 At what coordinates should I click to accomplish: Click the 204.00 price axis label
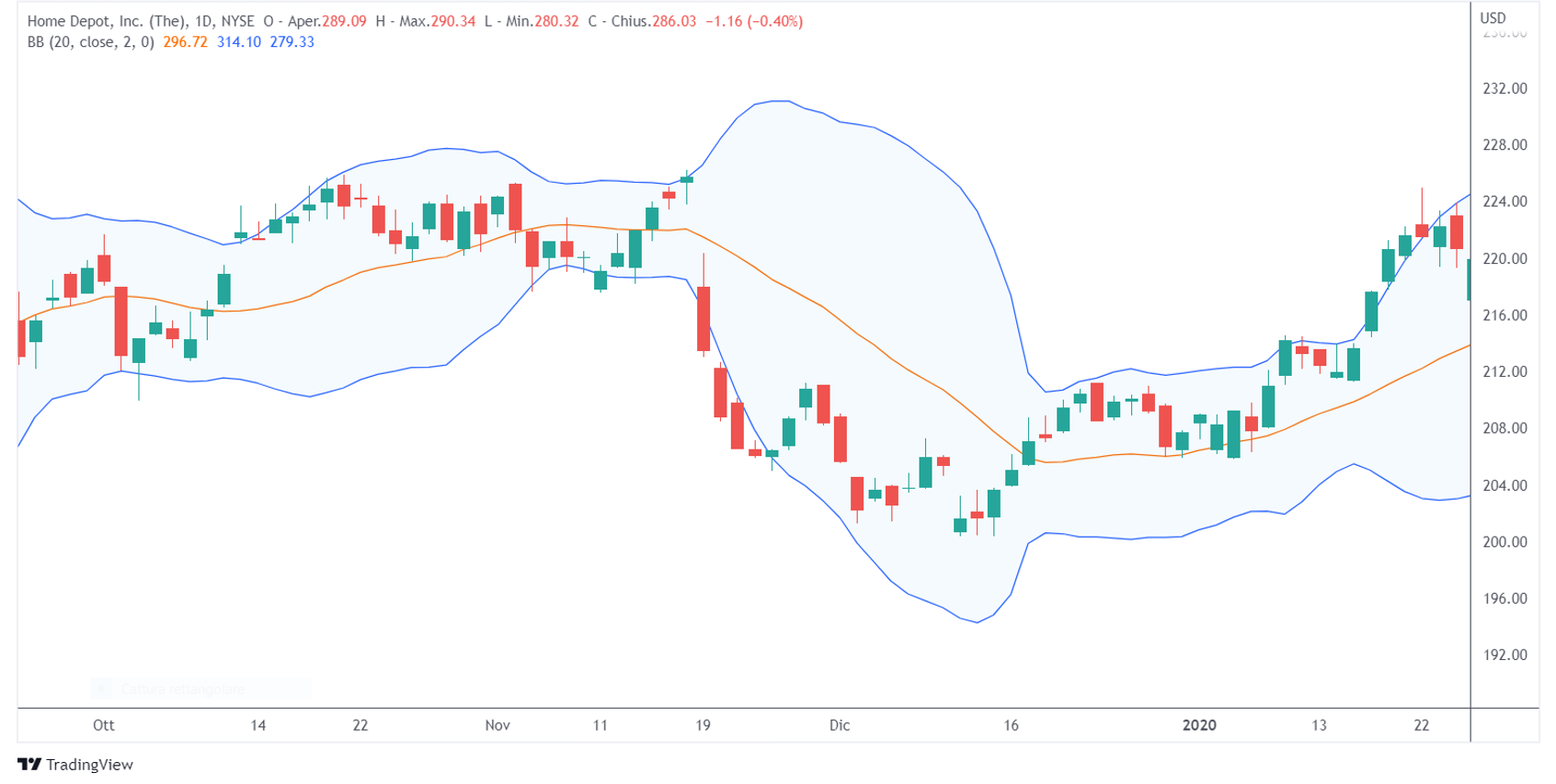pyautogui.click(x=1505, y=485)
